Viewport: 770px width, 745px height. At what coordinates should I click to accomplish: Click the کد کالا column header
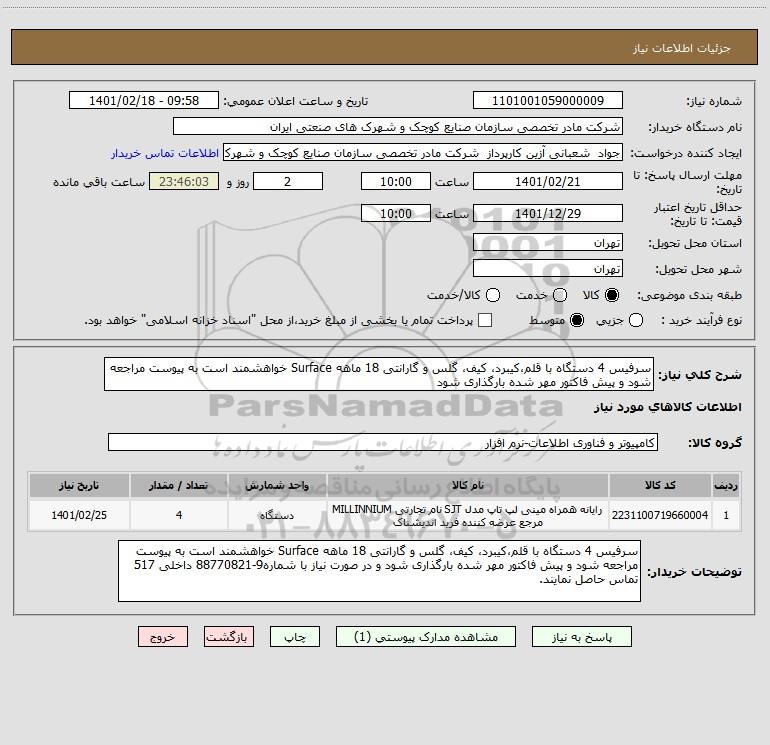660,485
